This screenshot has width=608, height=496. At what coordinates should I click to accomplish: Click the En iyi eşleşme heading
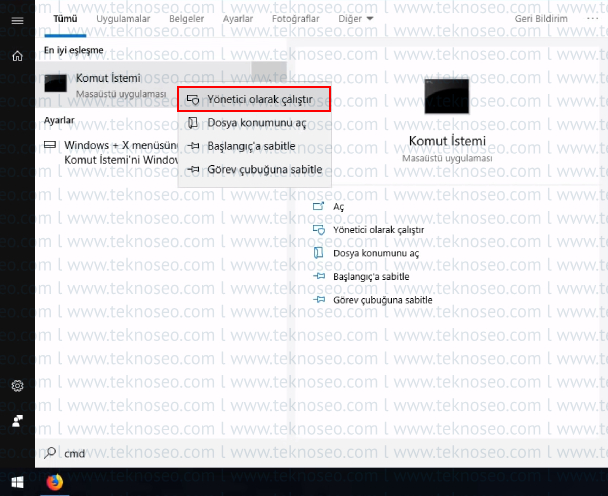pyautogui.click(x=74, y=50)
